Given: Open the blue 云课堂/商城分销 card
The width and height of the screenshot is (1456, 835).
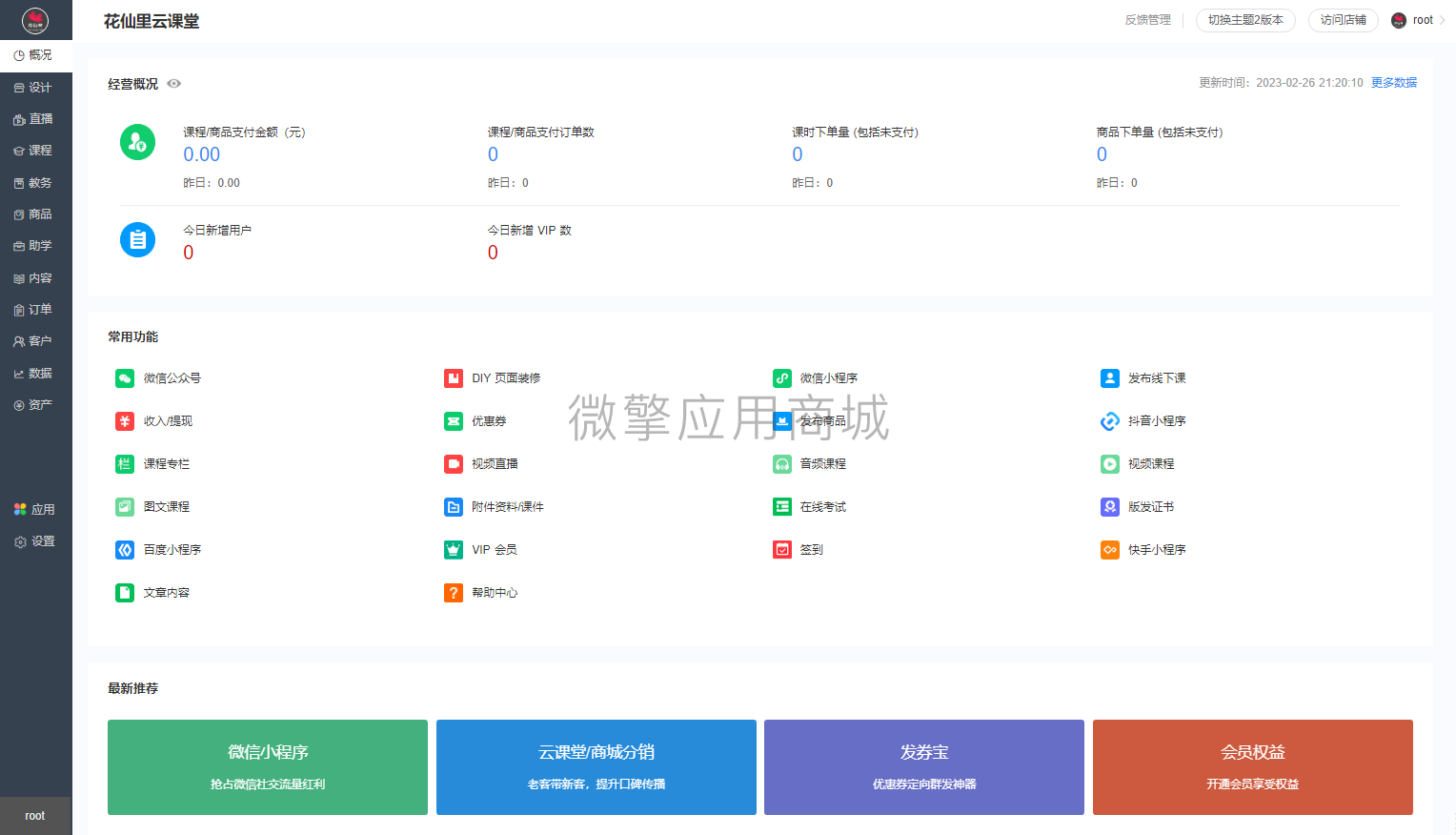Looking at the screenshot, I should [597, 767].
